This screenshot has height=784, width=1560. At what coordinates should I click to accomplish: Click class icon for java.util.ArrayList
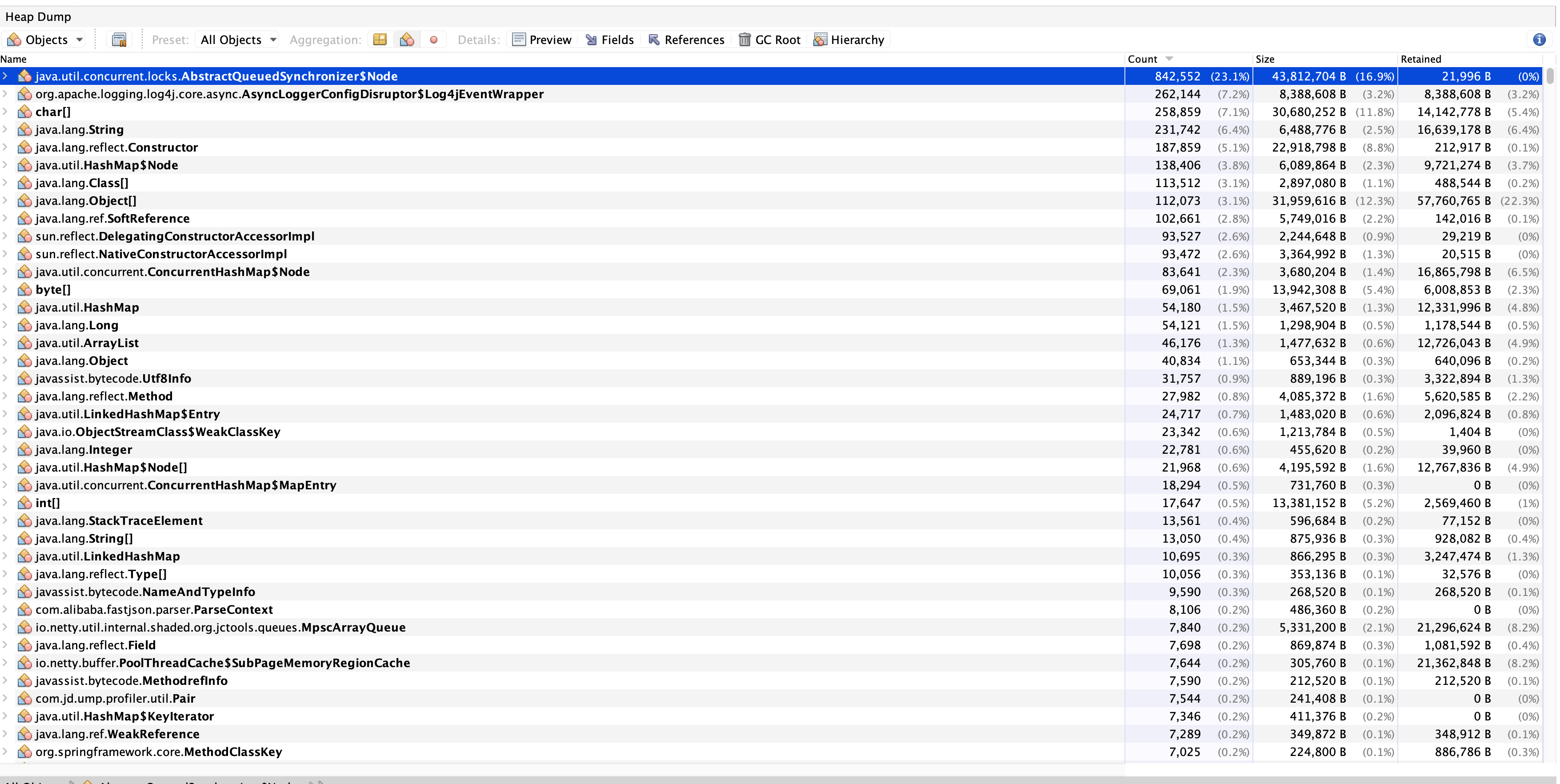(x=25, y=343)
